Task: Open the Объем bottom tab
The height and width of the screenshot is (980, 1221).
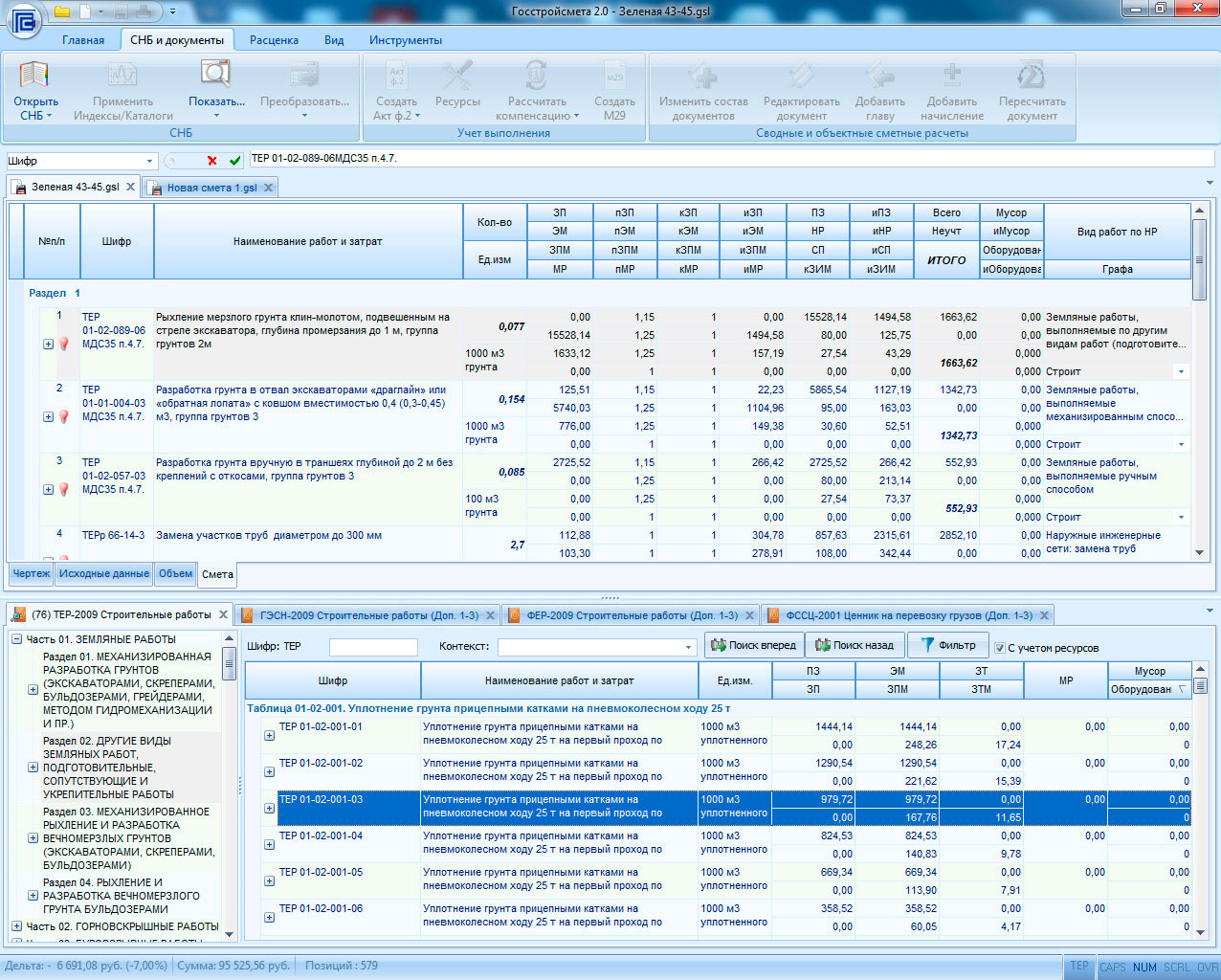Action: (x=175, y=574)
